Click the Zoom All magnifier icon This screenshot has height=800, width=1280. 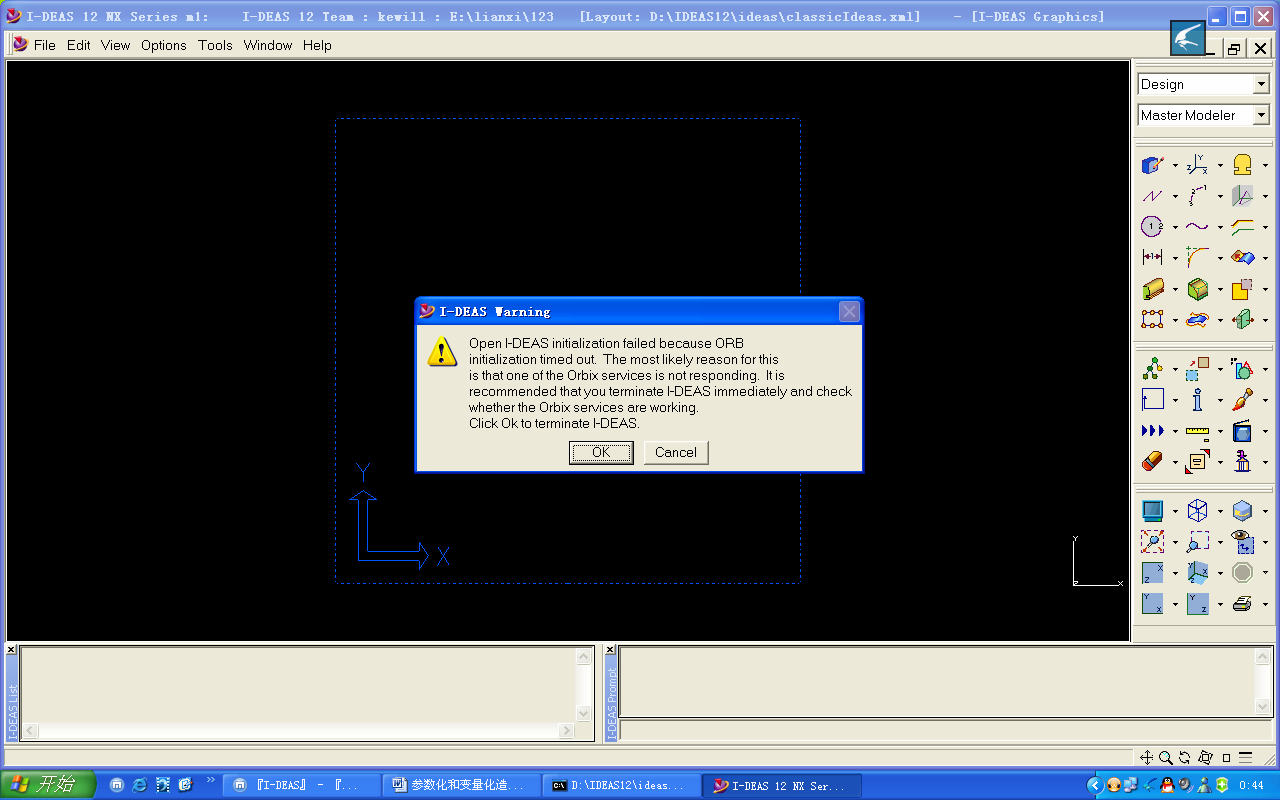click(1153, 542)
